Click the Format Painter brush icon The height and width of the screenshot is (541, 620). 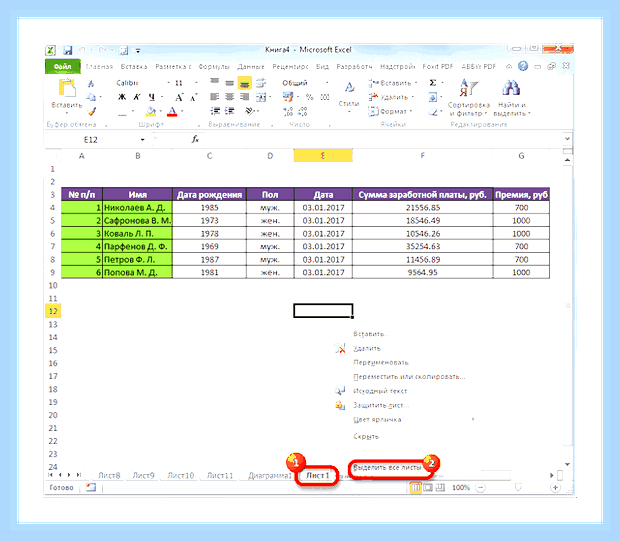(x=92, y=112)
